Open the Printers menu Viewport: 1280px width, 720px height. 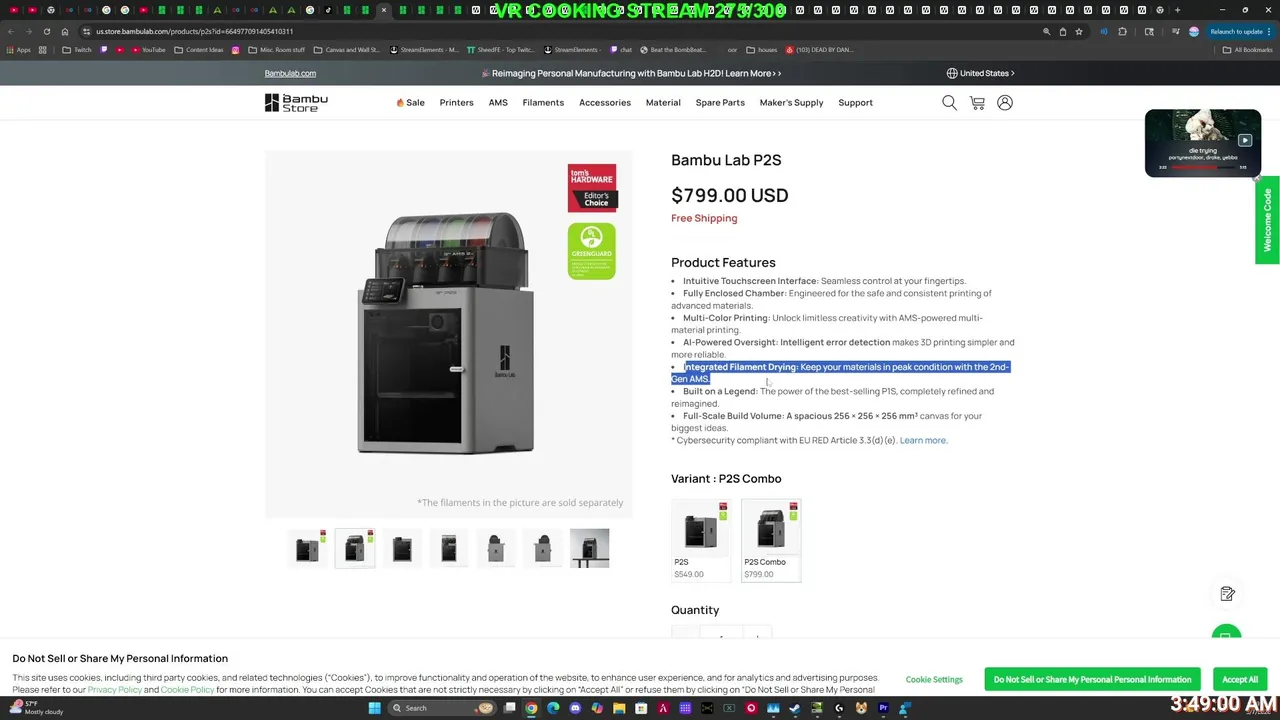(456, 102)
